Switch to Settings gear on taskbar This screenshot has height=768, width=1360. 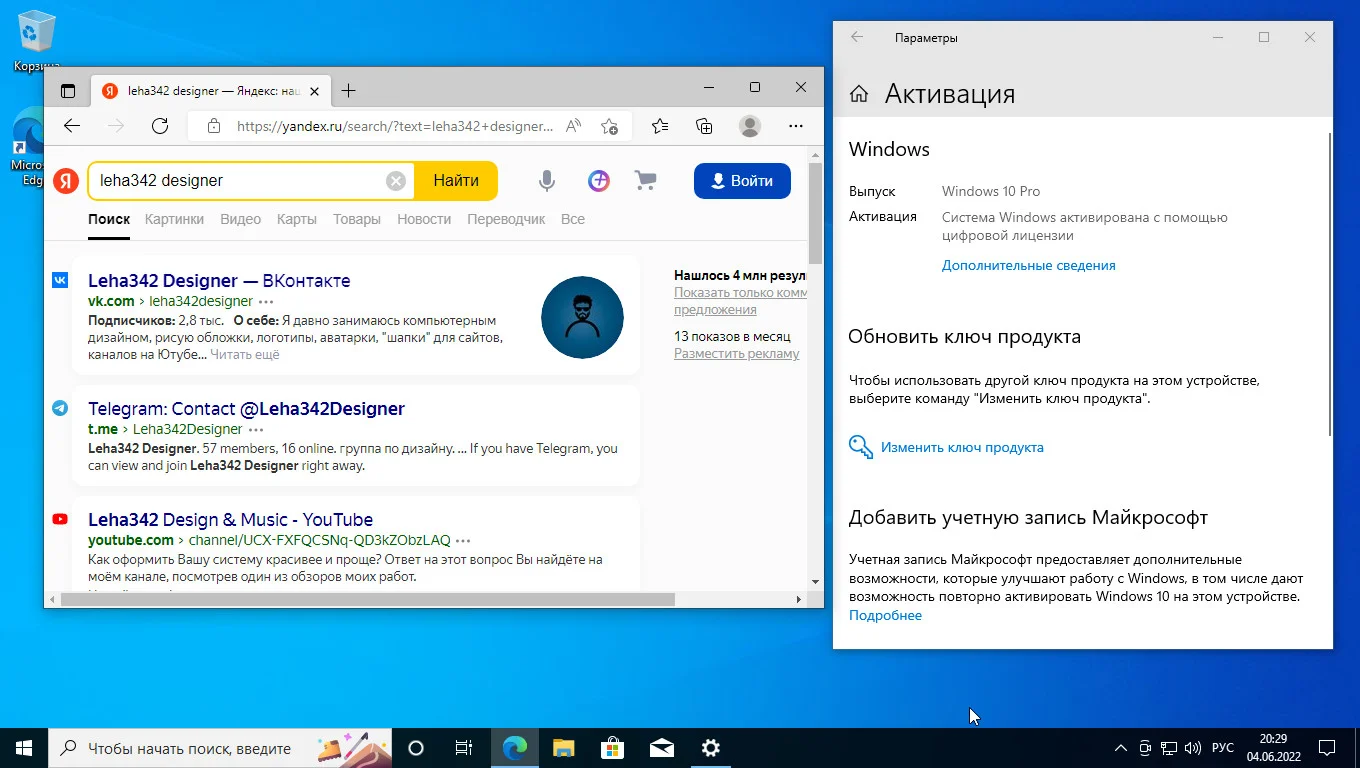tap(710, 748)
